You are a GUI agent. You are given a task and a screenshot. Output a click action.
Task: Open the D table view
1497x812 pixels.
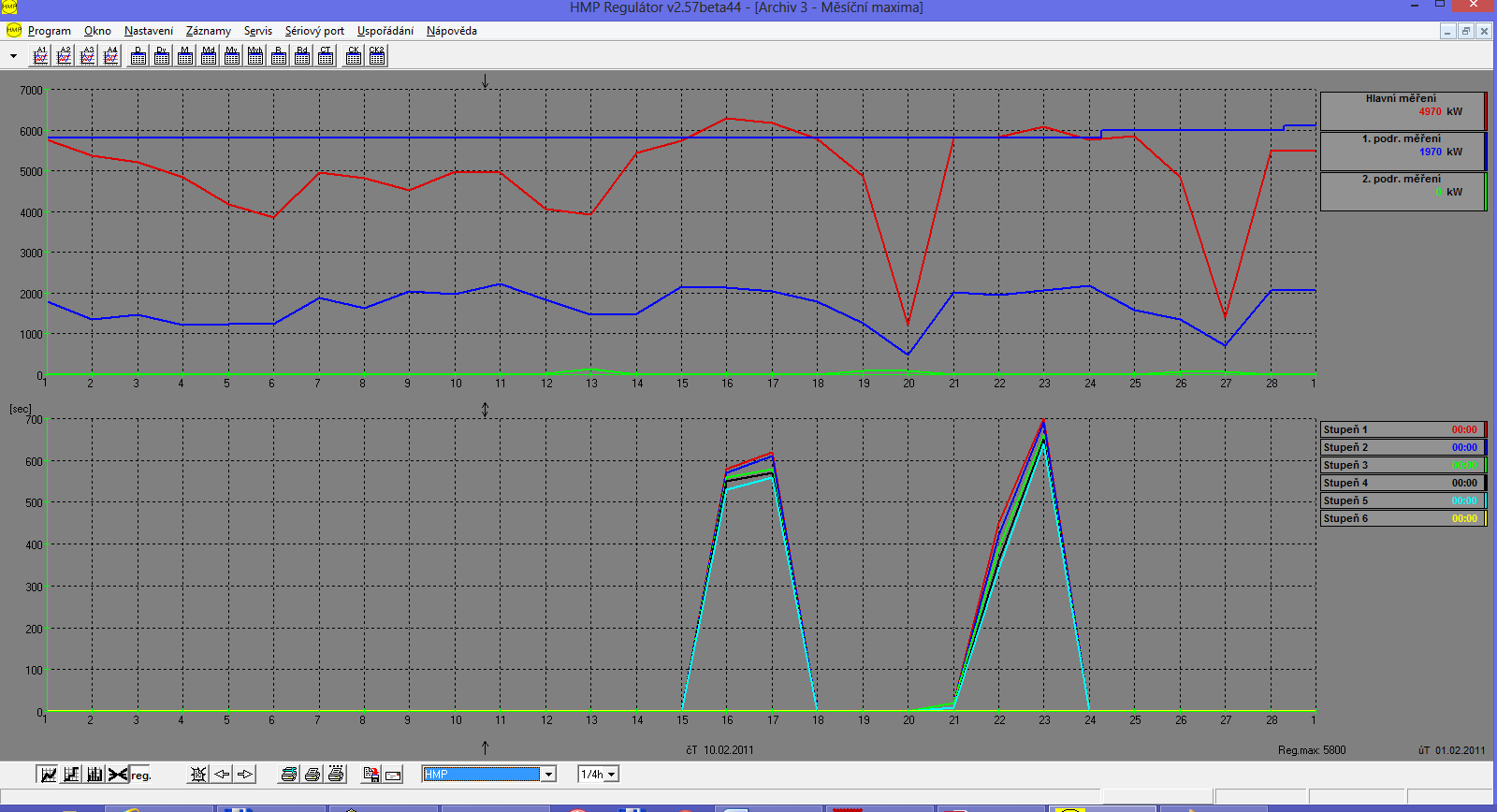pyautogui.click(x=138, y=56)
